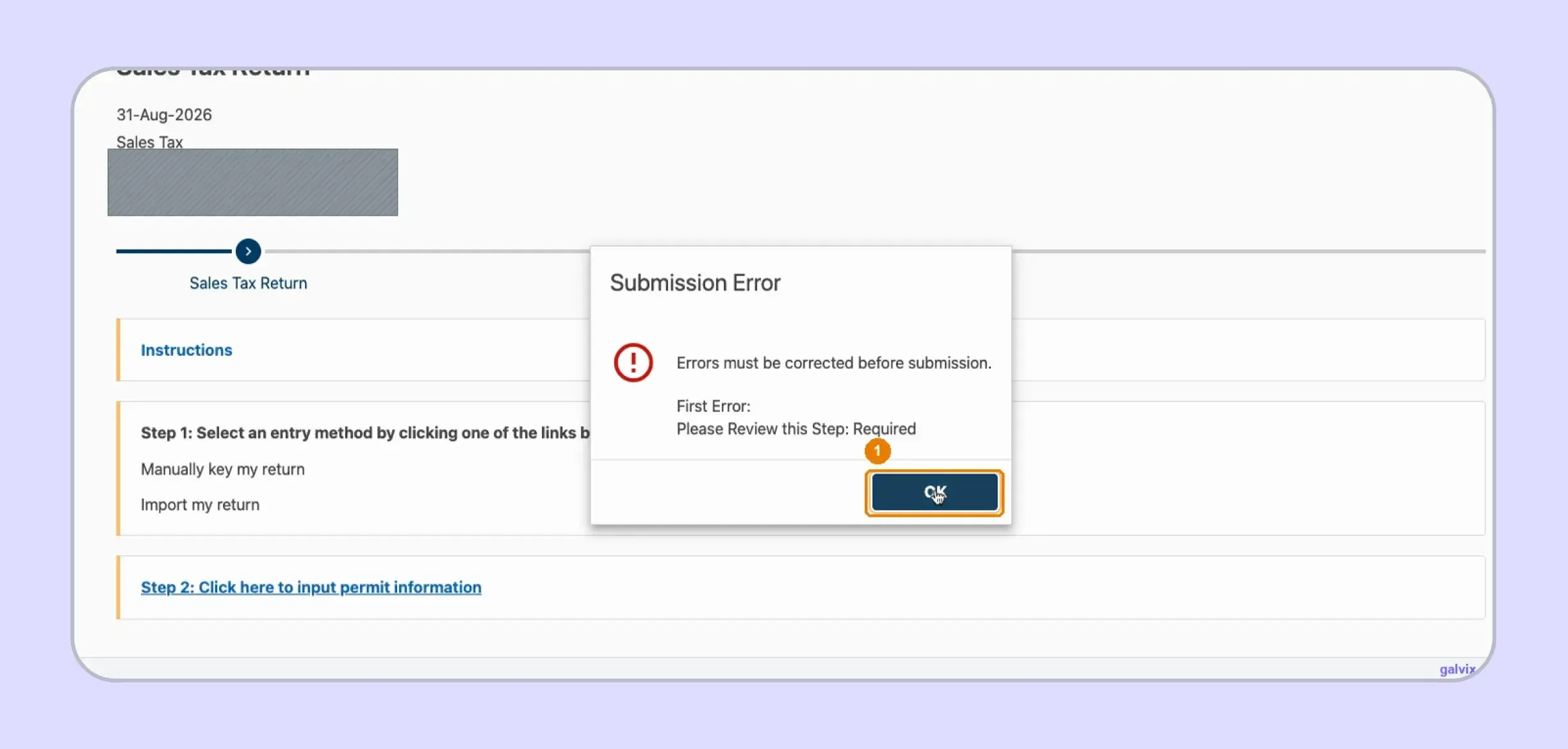This screenshot has width=1568, height=749.
Task: Open the Instructions section
Action: tap(186, 350)
